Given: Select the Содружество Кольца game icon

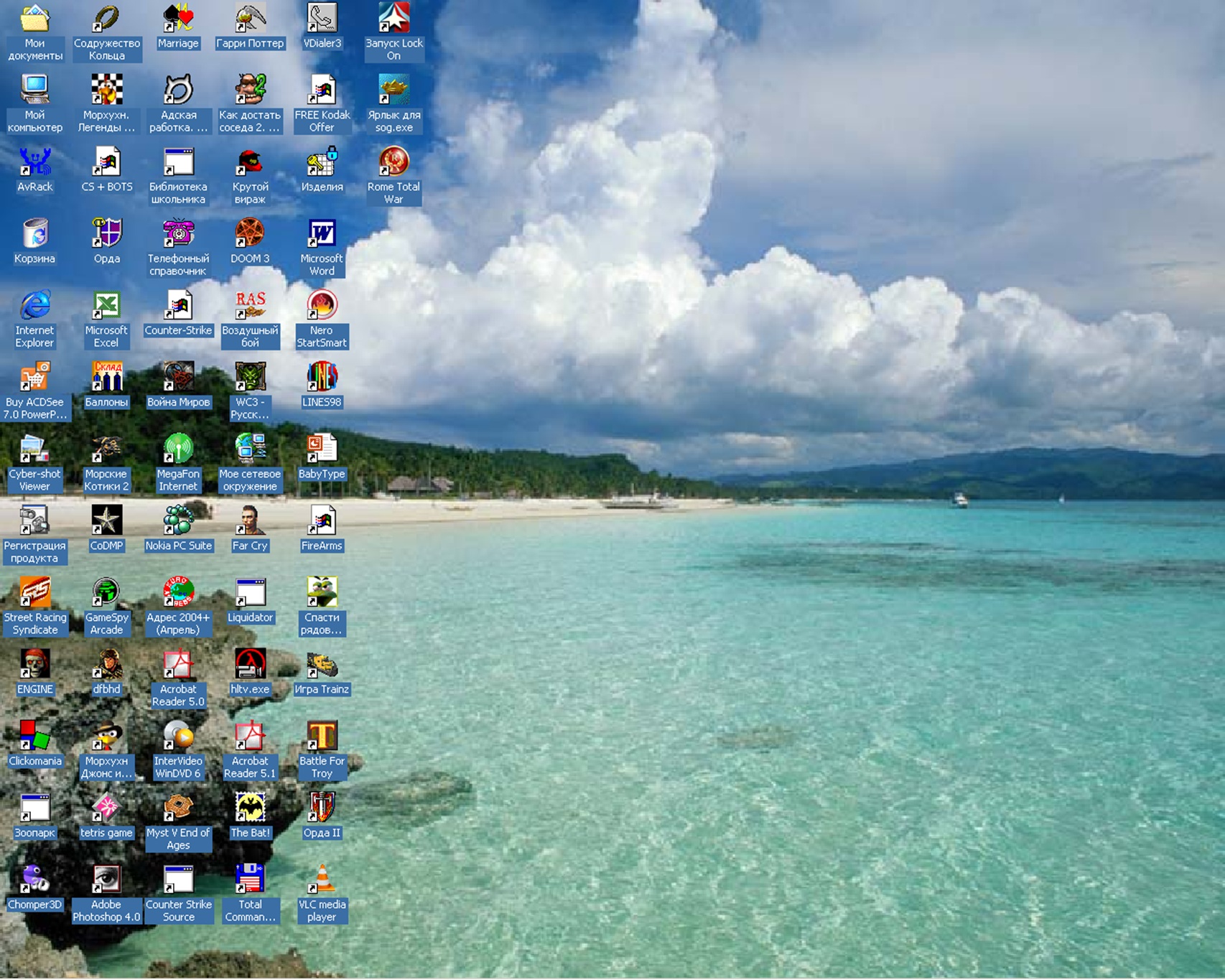Looking at the screenshot, I should 106,18.
